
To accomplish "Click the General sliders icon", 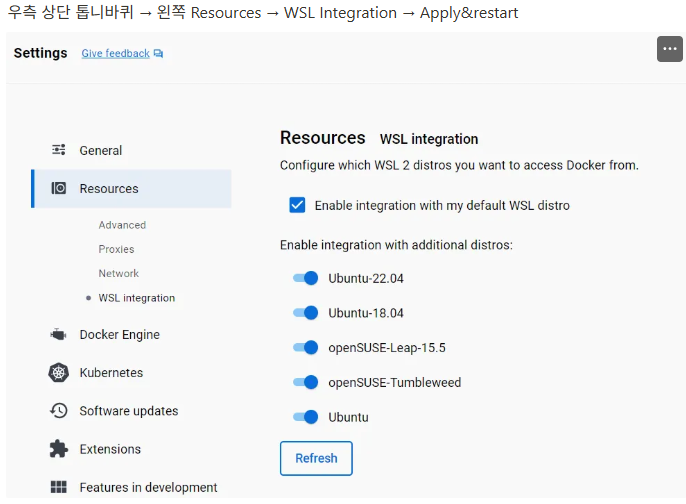I will 59,150.
